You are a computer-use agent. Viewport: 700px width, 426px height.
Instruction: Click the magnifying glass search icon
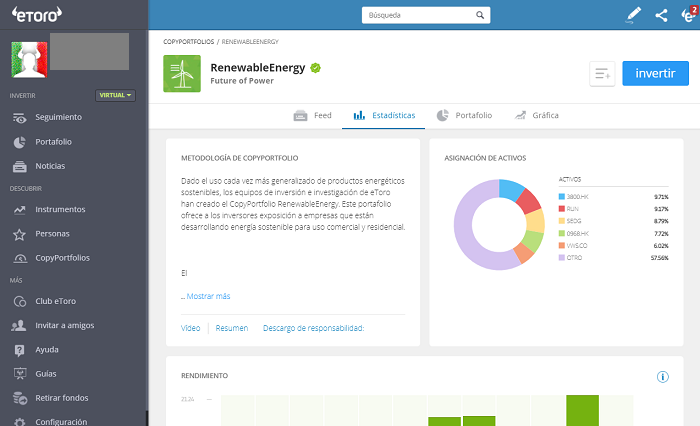coord(480,15)
